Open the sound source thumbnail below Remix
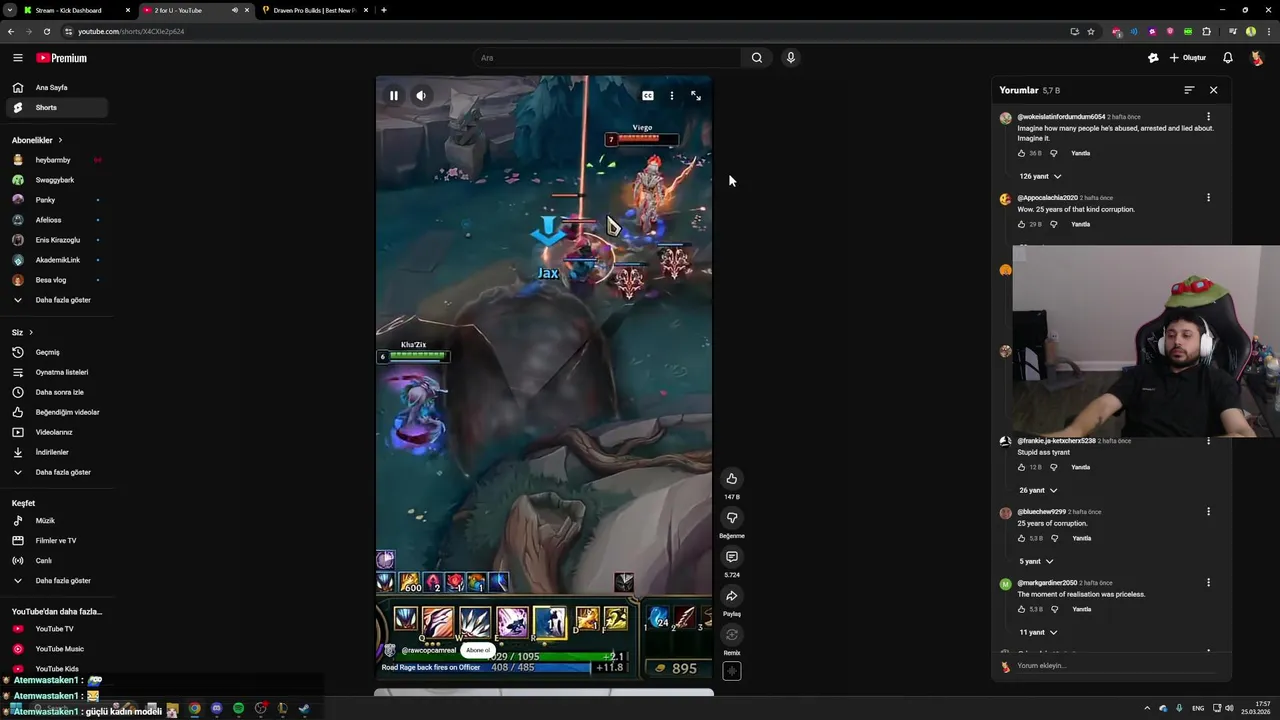Viewport: 1280px width, 720px height. (732, 672)
